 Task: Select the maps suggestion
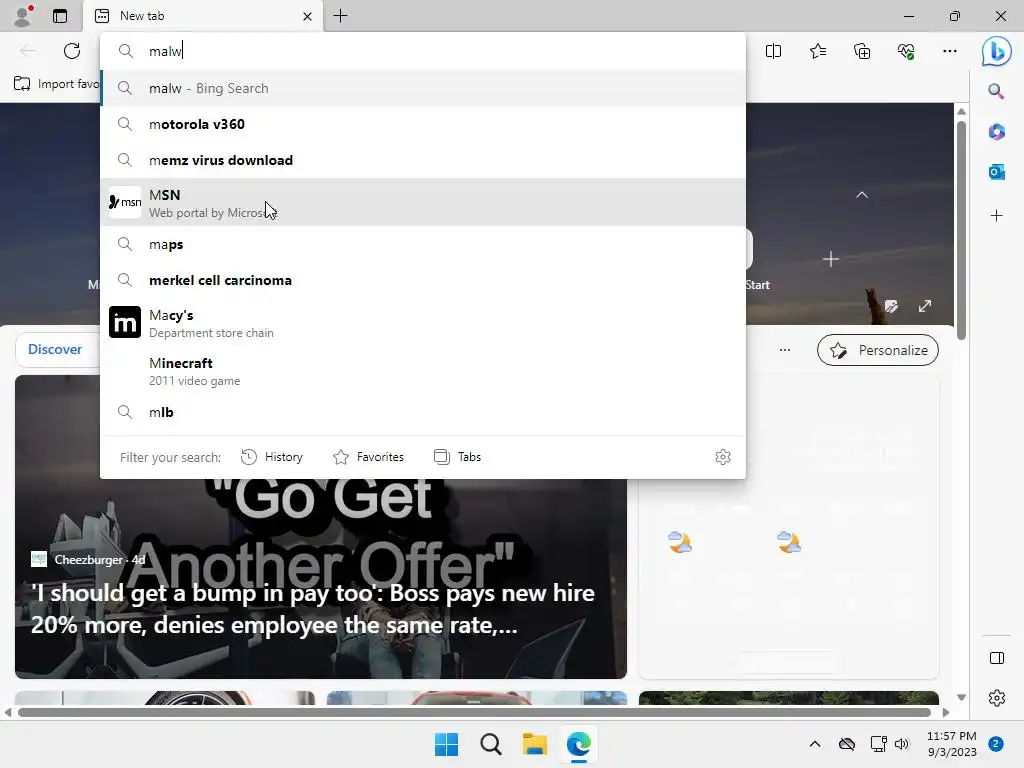423,244
